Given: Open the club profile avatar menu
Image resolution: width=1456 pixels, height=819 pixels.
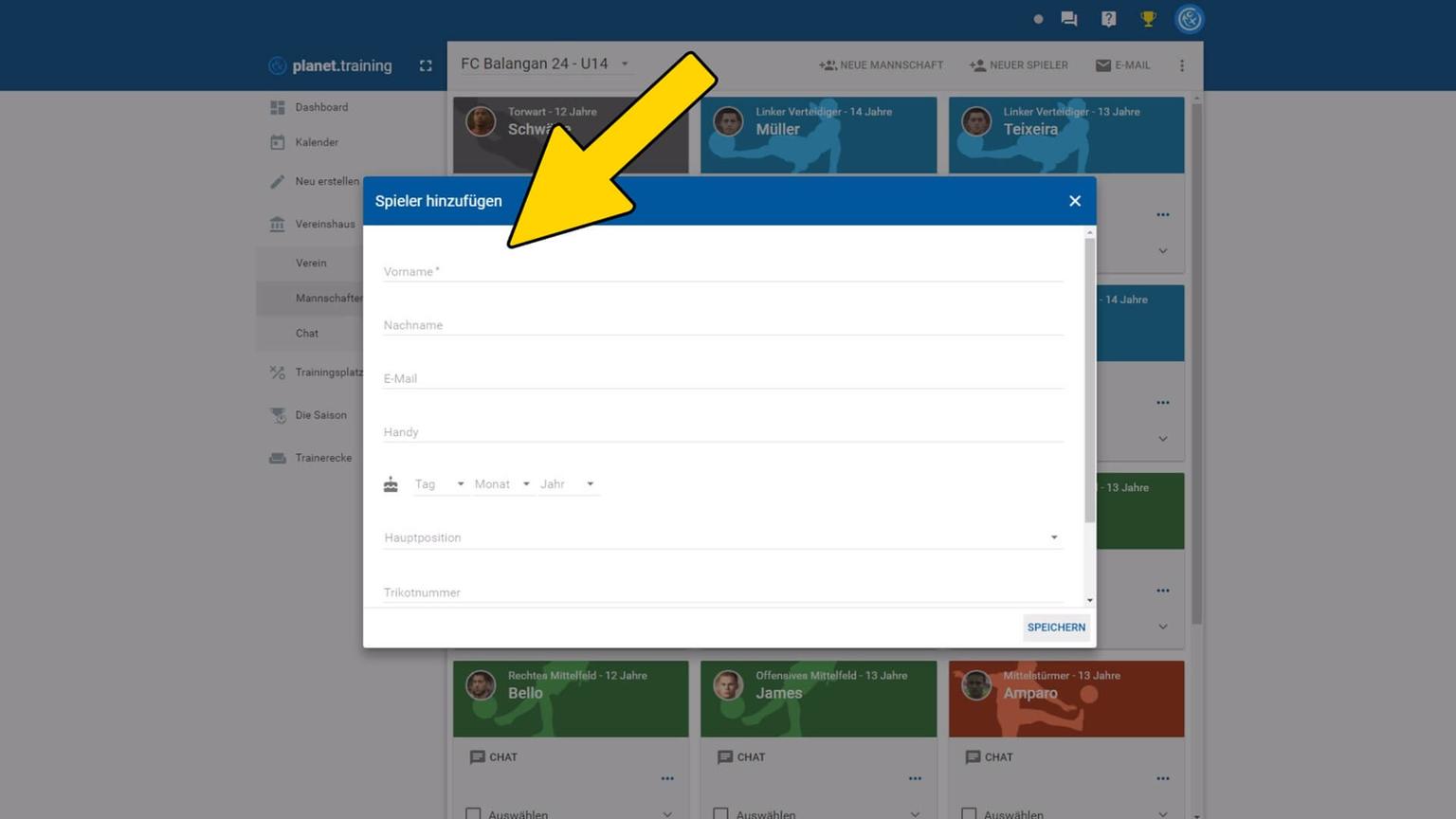Looking at the screenshot, I should click(x=1190, y=19).
